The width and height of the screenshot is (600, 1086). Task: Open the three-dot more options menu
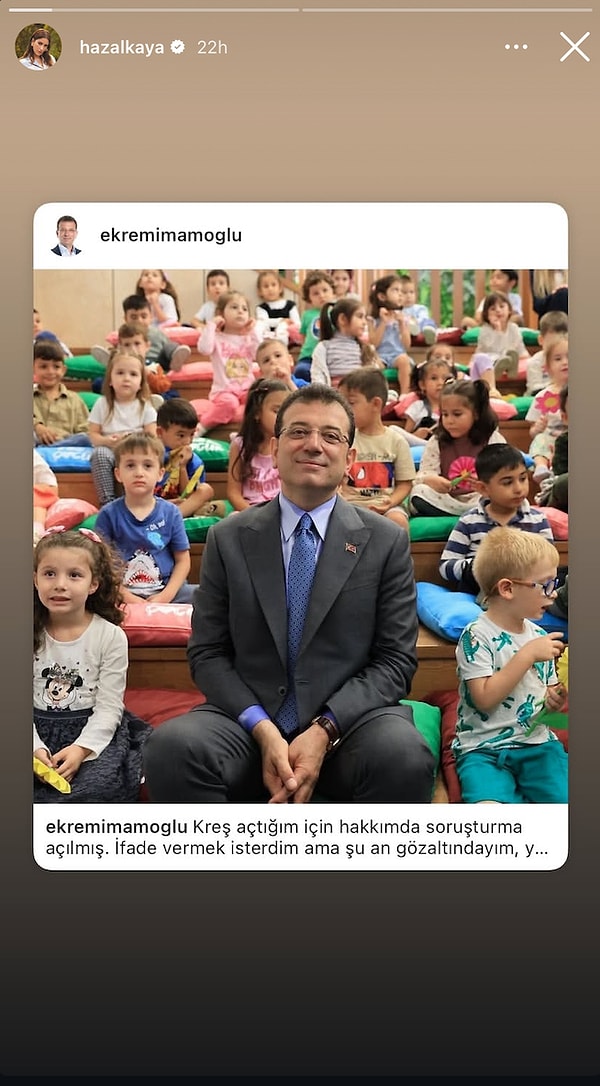[x=515, y=47]
